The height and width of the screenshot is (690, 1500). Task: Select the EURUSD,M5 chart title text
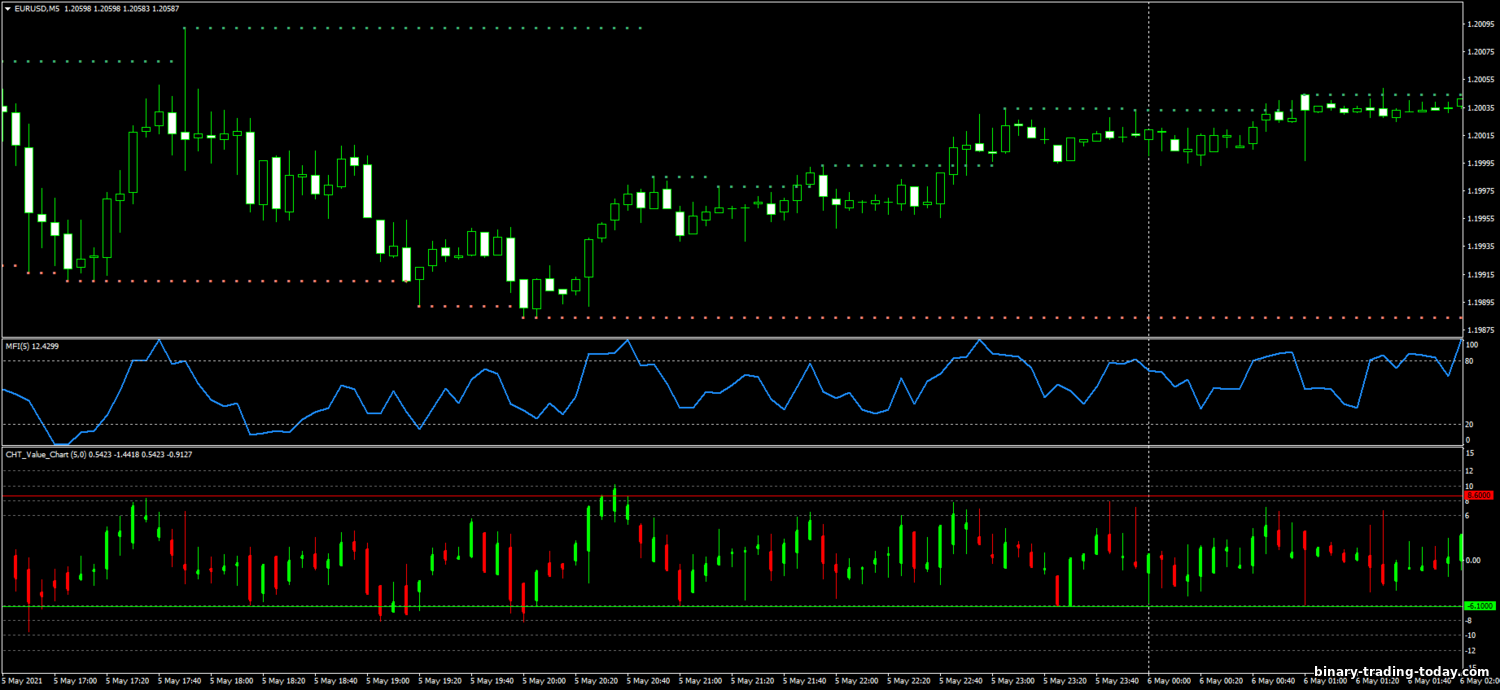(x=38, y=8)
